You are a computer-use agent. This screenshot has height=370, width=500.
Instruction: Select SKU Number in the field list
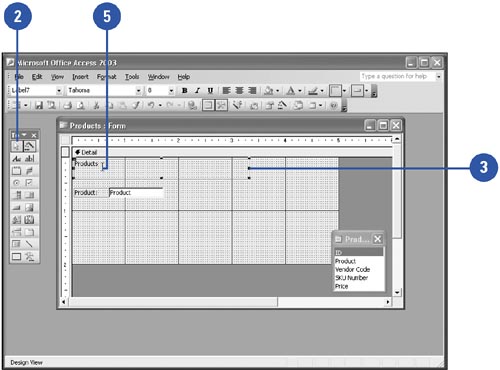[x=359, y=278]
